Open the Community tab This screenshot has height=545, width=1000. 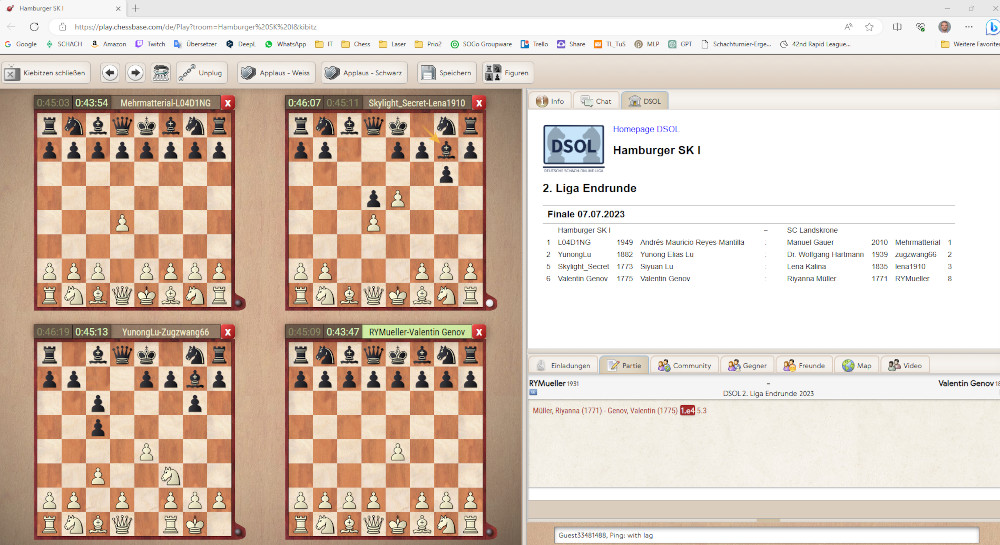[x=684, y=366]
